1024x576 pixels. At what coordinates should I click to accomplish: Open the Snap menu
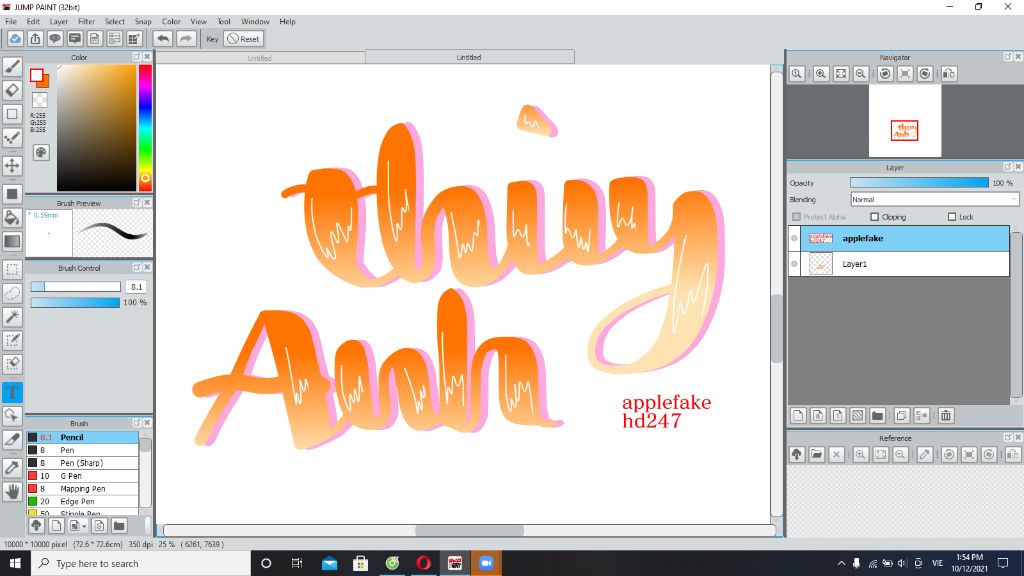tap(143, 22)
